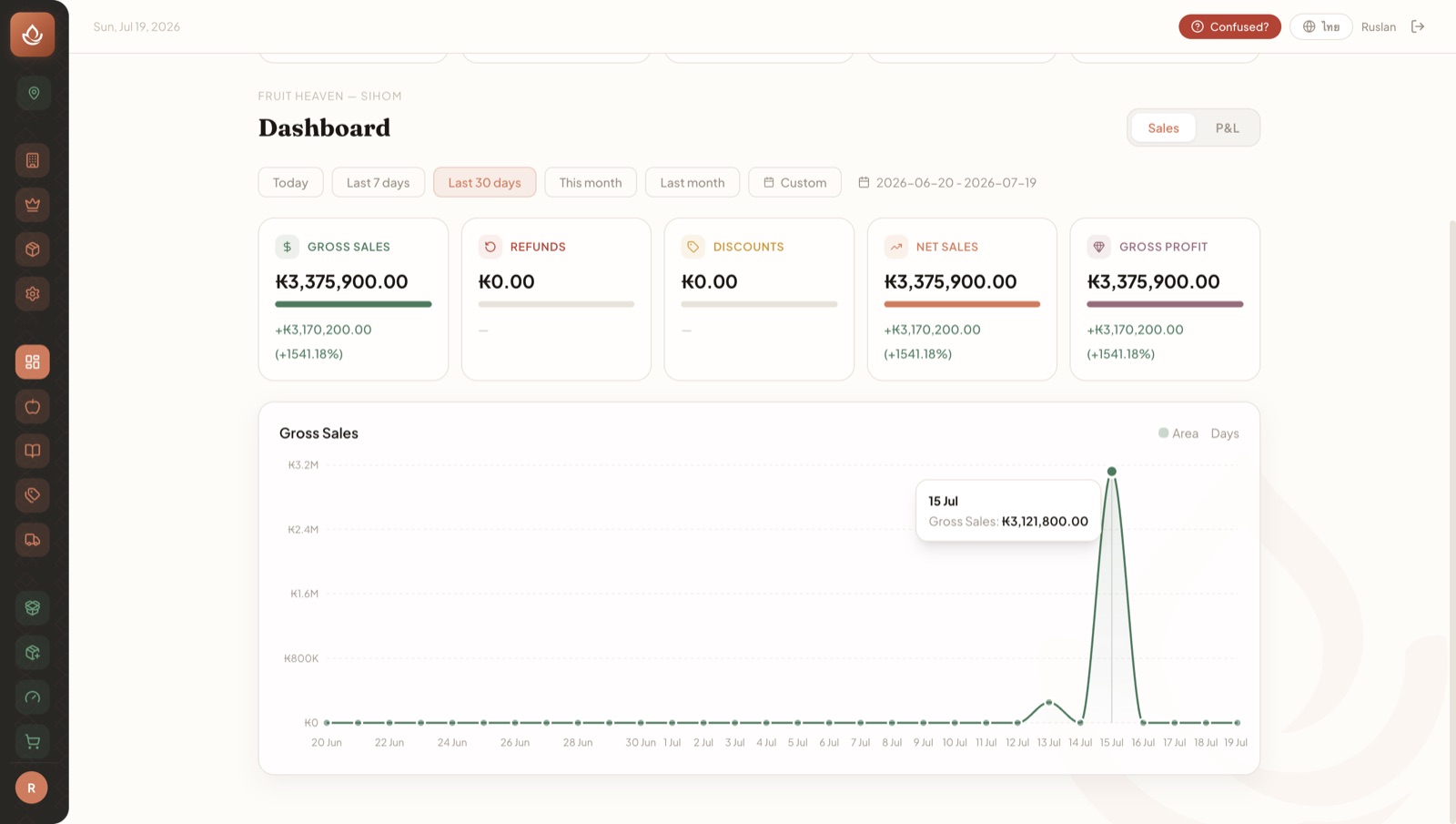This screenshot has height=824, width=1456.
Task: Click the logout icon next to Ruslan
Action: [1418, 26]
